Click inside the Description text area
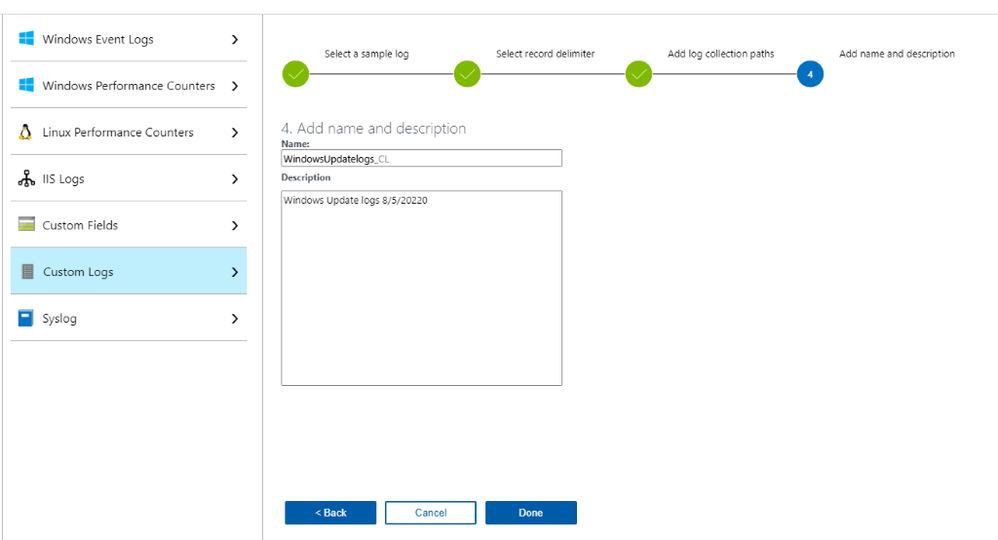Viewport: 998px width, 540px height. click(421, 288)
